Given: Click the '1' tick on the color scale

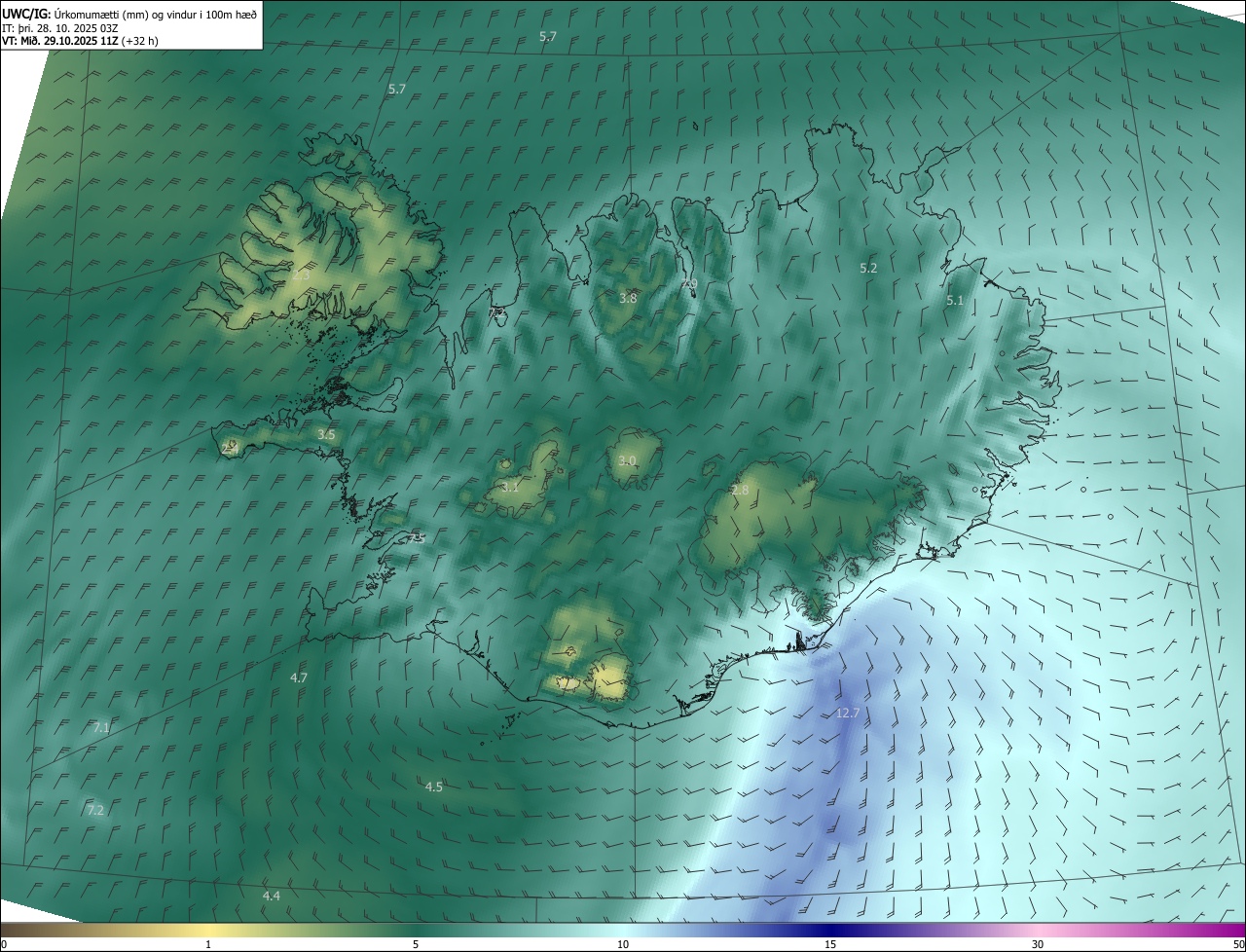Looking at the screenshot, I should 208,944.
